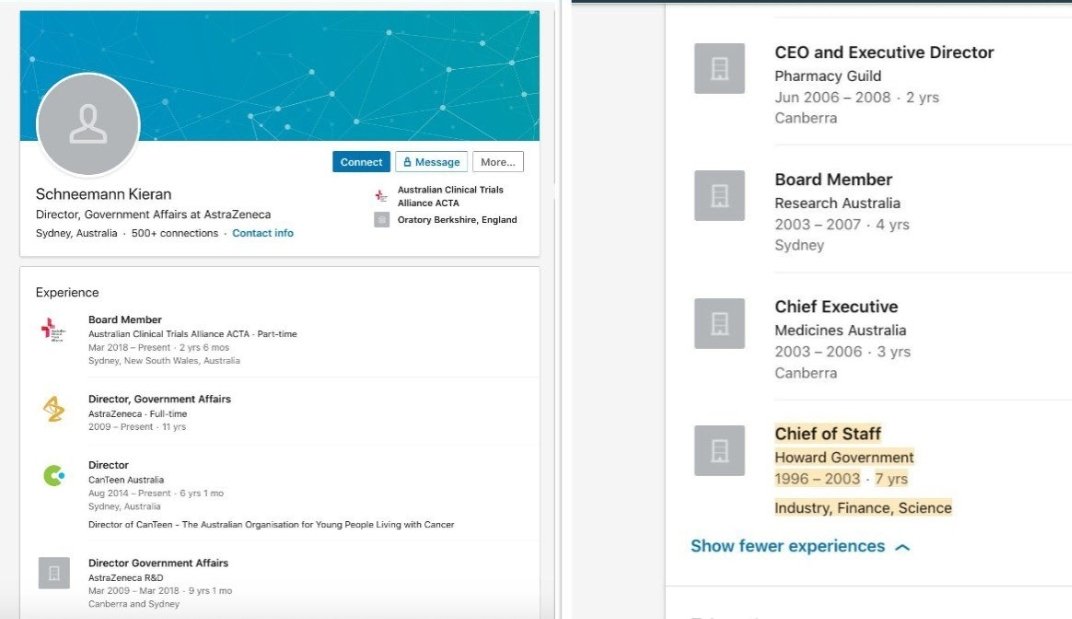The height and width of the screenshot is (619, 1072).
Task: Open Director Government Affairs AstraZeneca R&D title
Action: [x=158, y=563]
